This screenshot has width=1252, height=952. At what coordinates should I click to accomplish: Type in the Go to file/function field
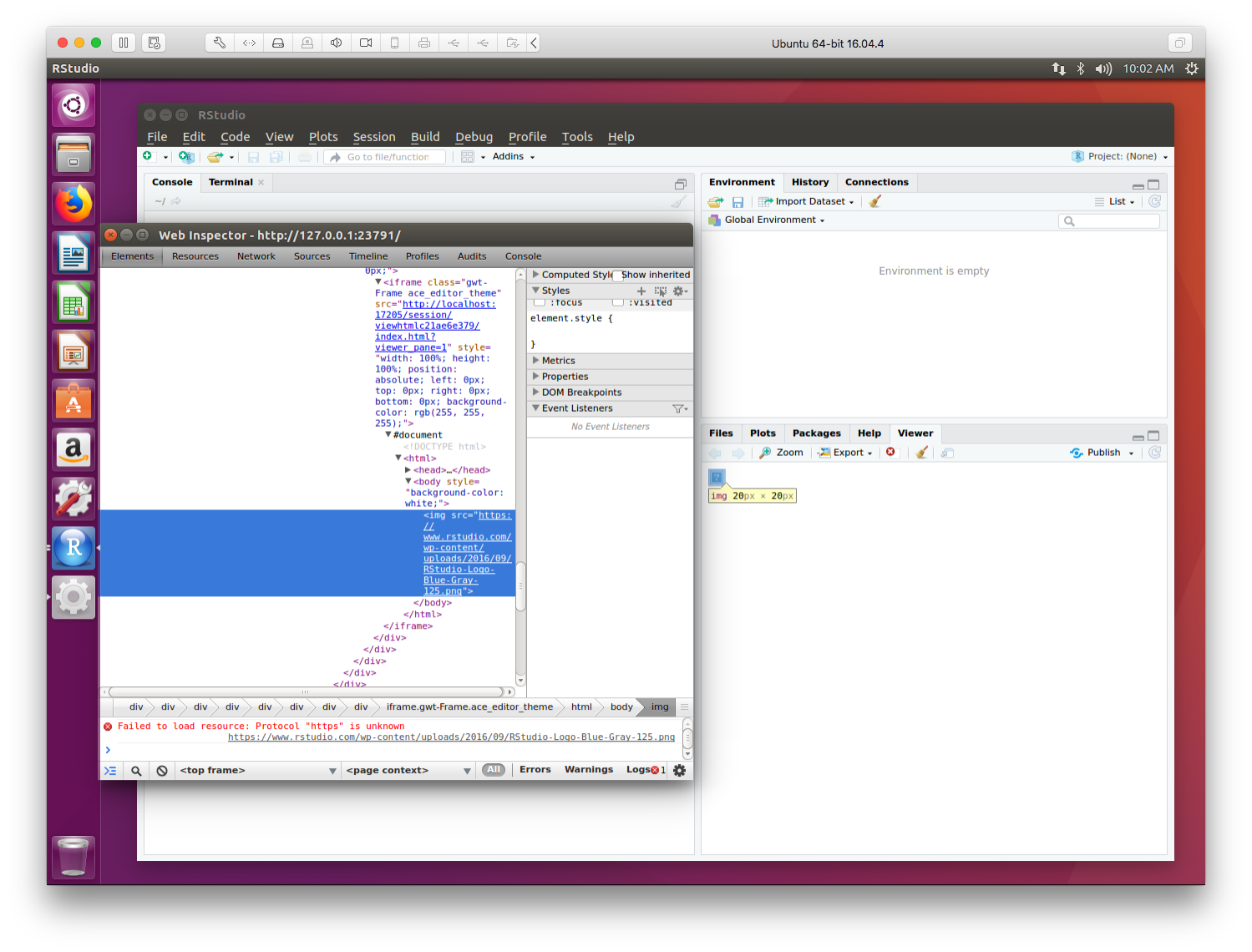[384, 156]
